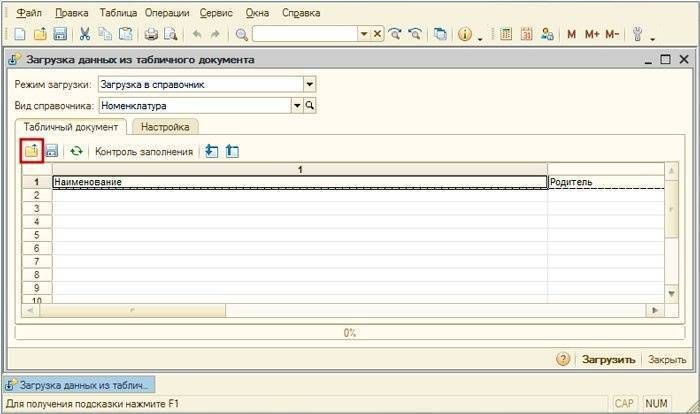Click the Print printer icon
700x414 pixels.
tap(151, 34)
